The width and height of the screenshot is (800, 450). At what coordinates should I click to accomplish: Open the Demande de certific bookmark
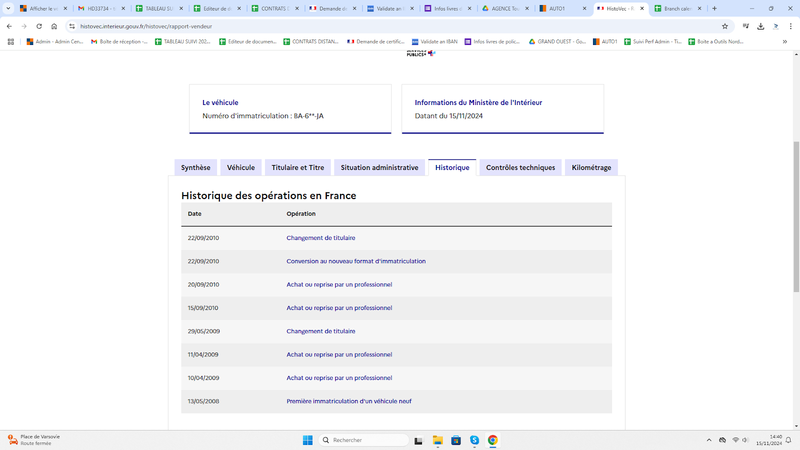pyautogui.click(x=376, y=42)
